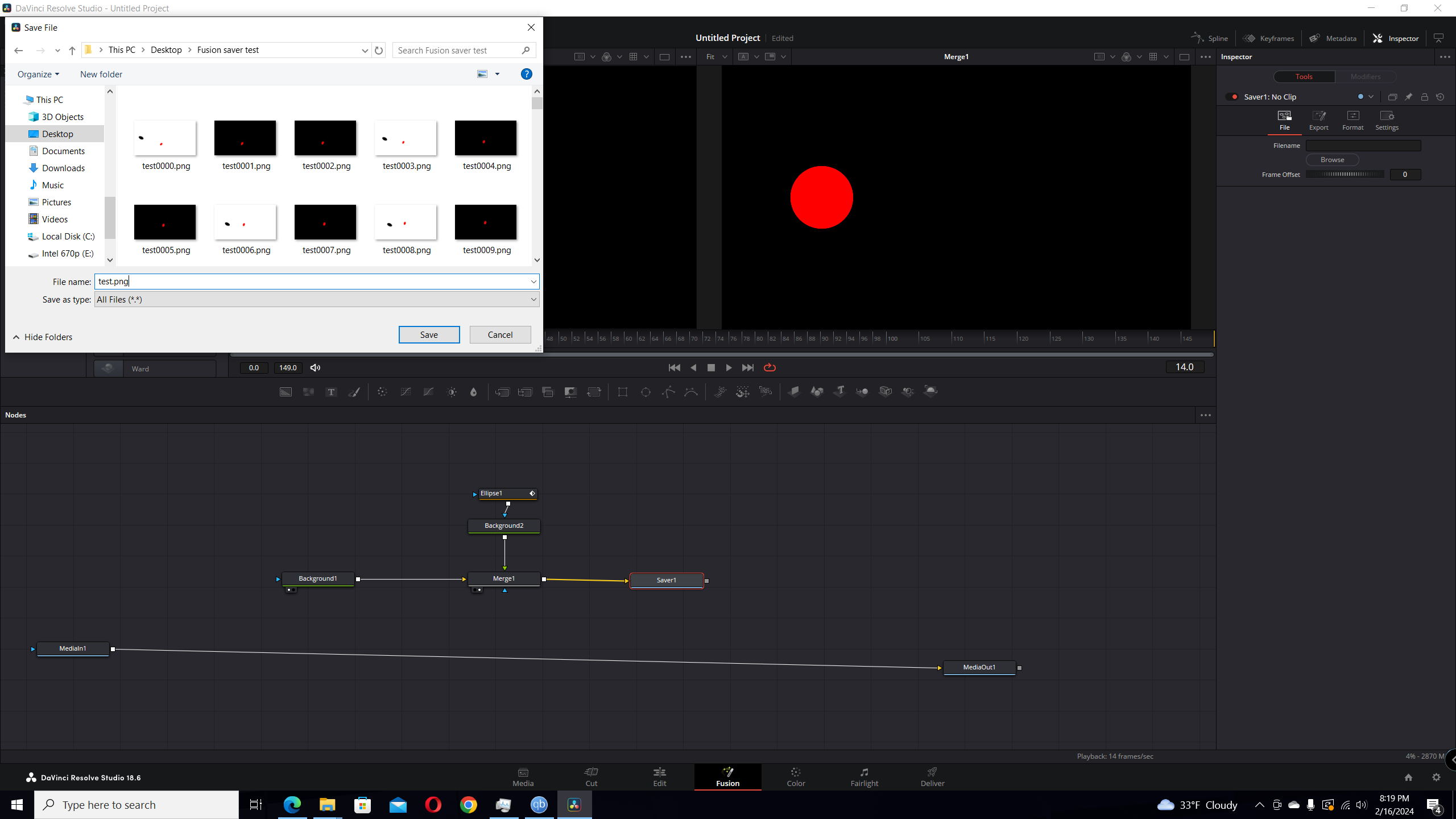
Task: Click Save in the Save File dialog
Action: pyautogui.click(x=429, y=334)
